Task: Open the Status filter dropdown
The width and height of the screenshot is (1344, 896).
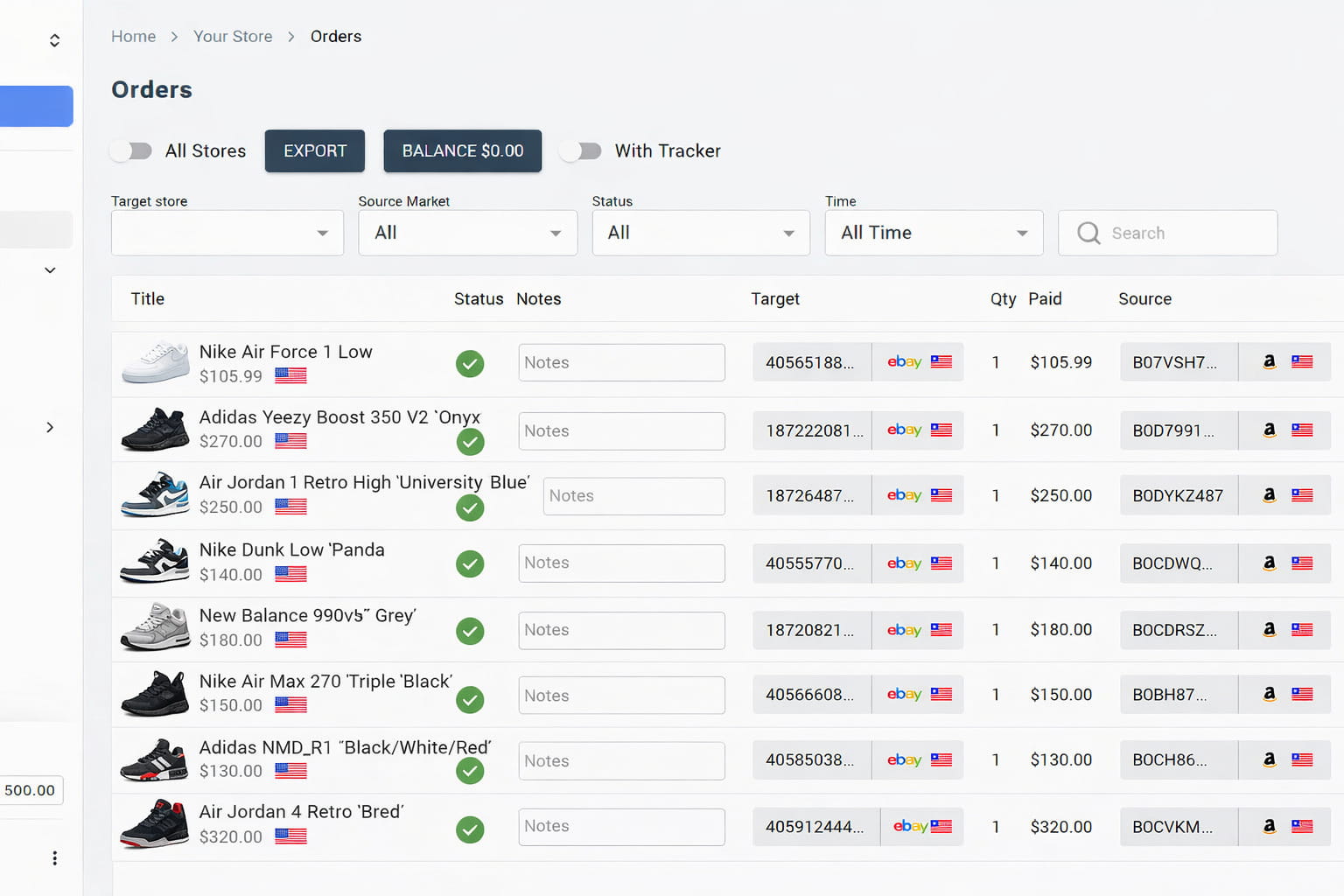Action: click(x=701, y=233)
